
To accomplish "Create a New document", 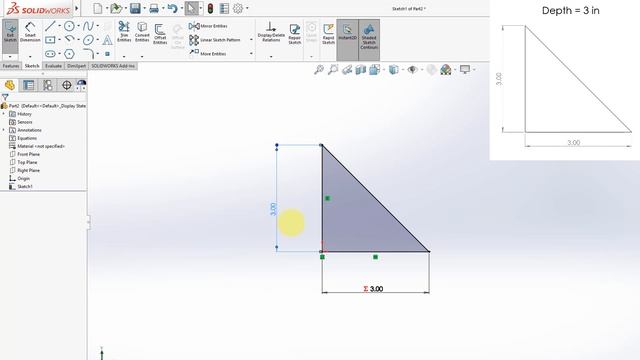I will (98, 8).
